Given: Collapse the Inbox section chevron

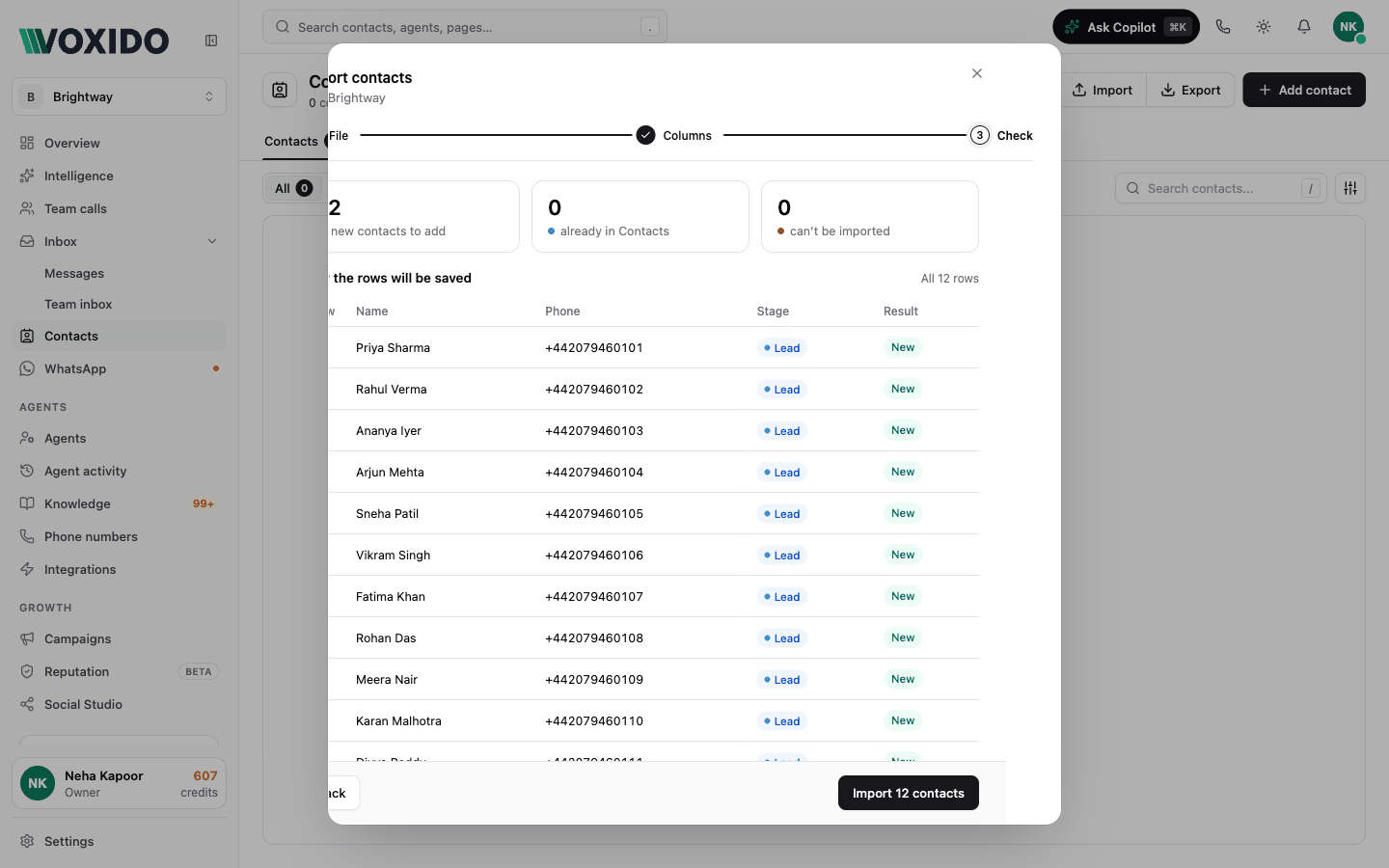Looking at the screenshot, I should point(212,241).
